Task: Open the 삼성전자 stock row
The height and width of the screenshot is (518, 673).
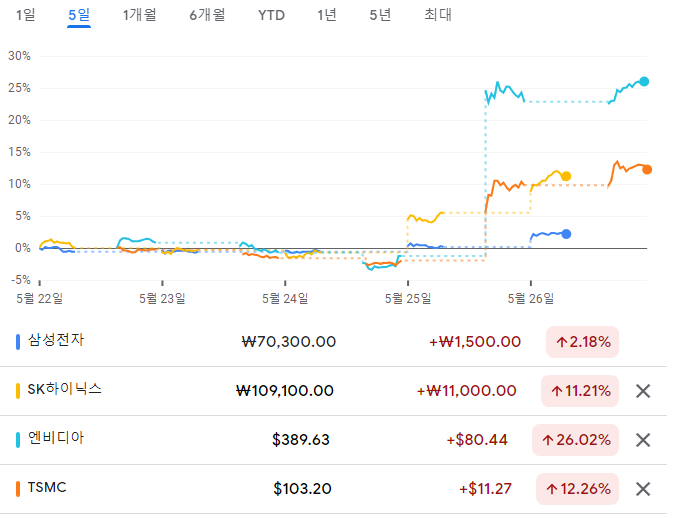Action: point(333,342)
